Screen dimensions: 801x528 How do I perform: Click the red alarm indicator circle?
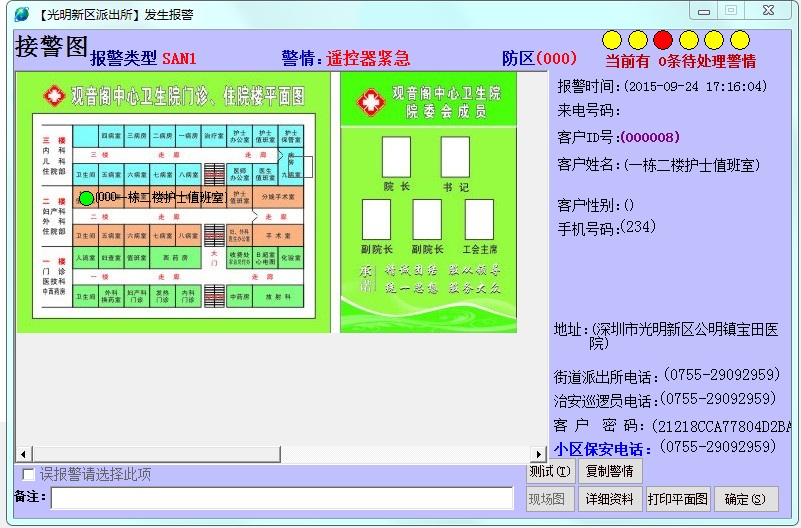pyautogui.click(x=663, y=40)
